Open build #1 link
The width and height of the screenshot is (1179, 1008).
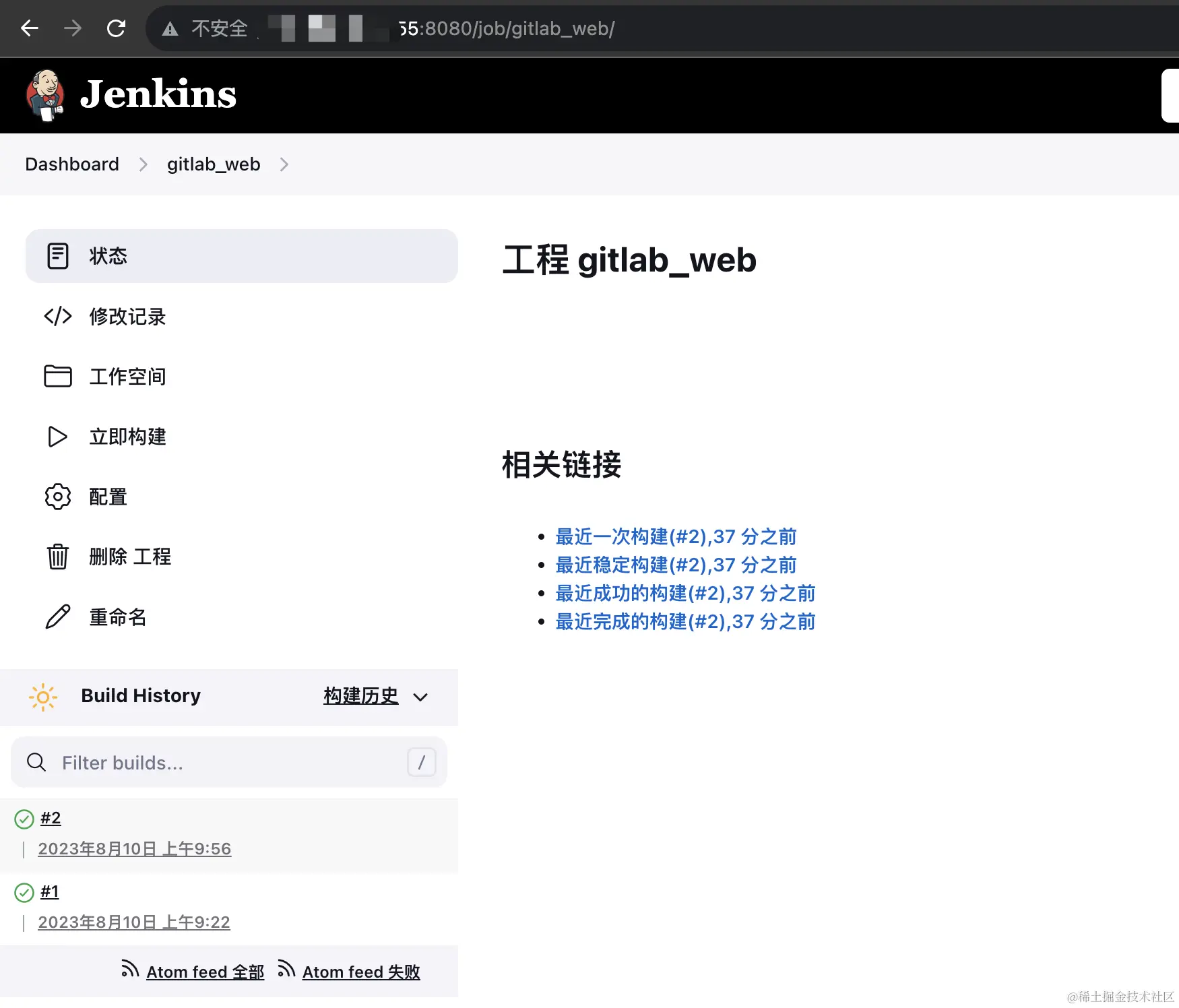tap(50, 891)
